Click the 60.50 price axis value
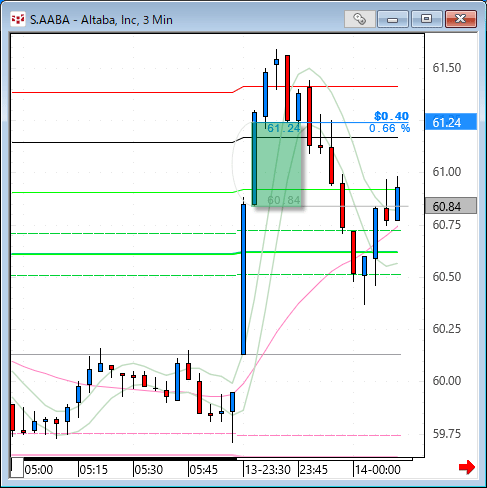Image resolution: width=487 pixels, height=488 pixels. [447, 277]
